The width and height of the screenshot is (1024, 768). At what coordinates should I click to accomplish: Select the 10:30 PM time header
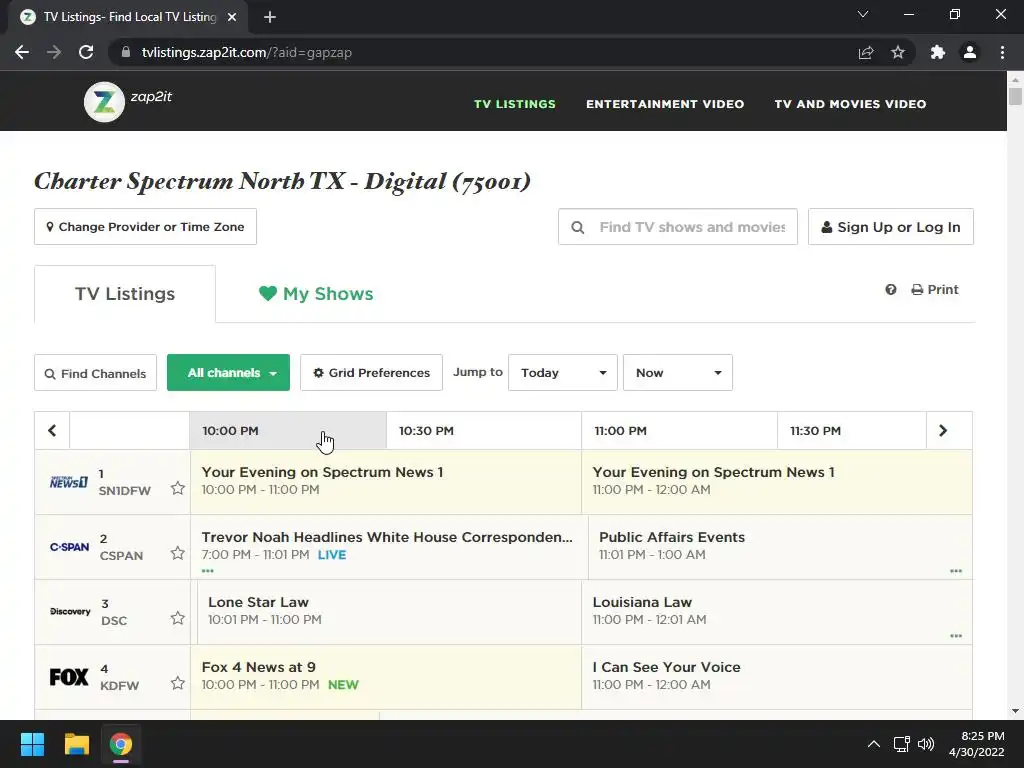[x=484, y=430]
